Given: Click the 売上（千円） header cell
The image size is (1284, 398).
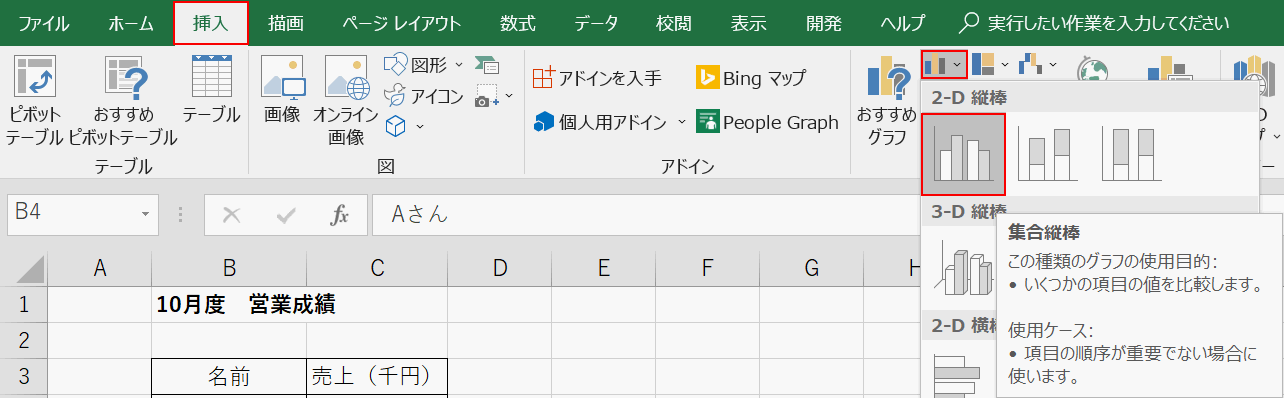Looking at the screenshot, I should click(x=377, y=377).
